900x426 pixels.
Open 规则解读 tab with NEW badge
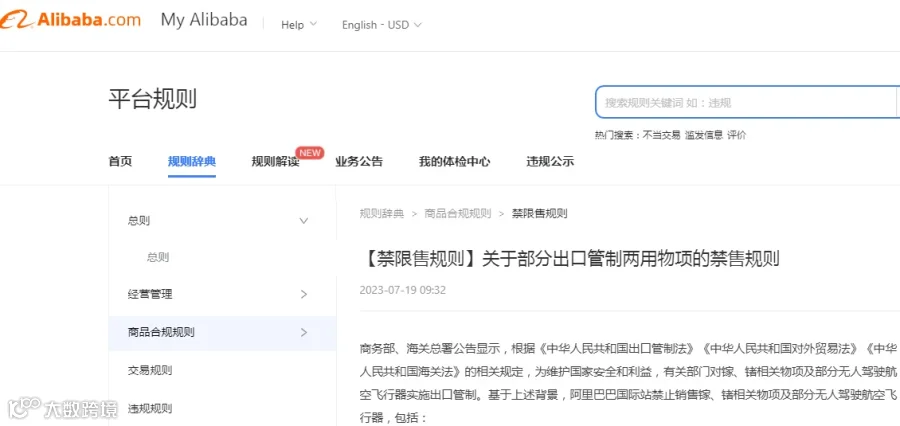(276, 161)
